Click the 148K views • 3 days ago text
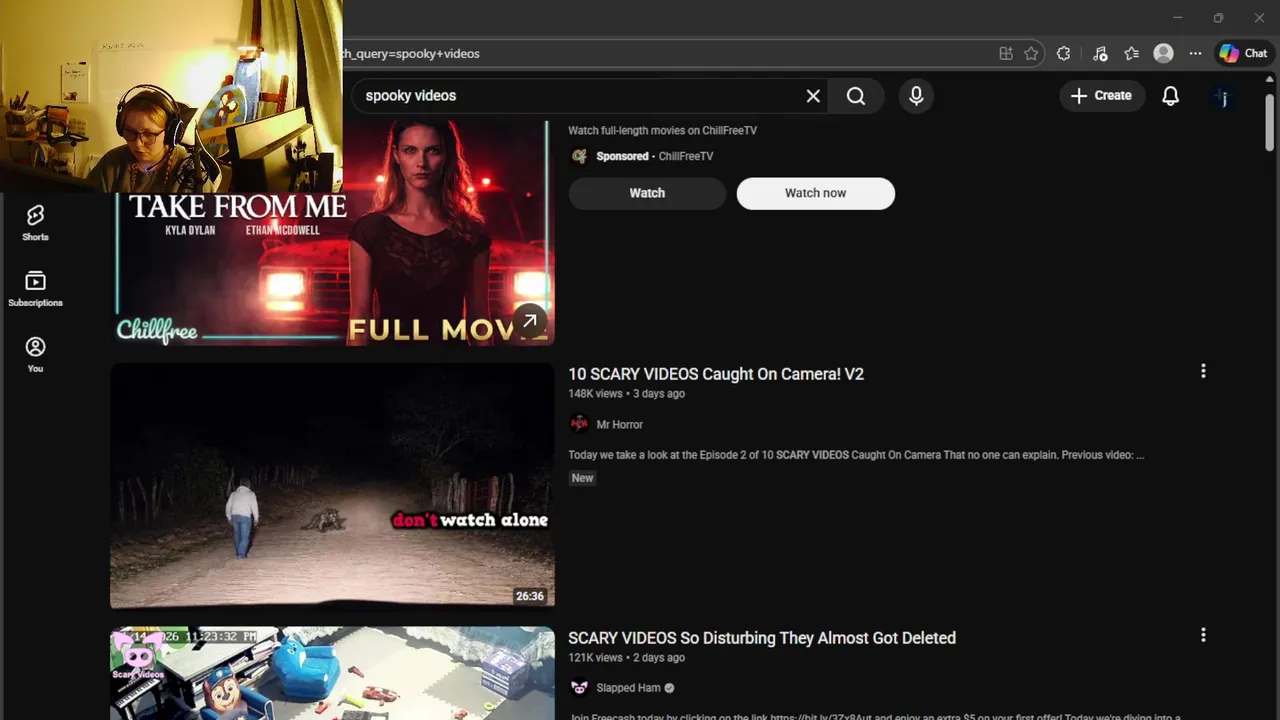This screenshot has width=1280, height=720. 627,394
